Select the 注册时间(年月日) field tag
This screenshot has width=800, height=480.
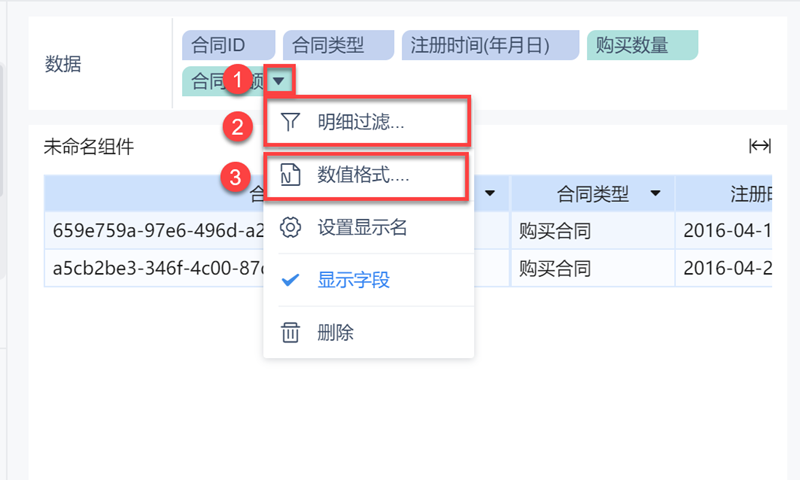pos(491,45)
